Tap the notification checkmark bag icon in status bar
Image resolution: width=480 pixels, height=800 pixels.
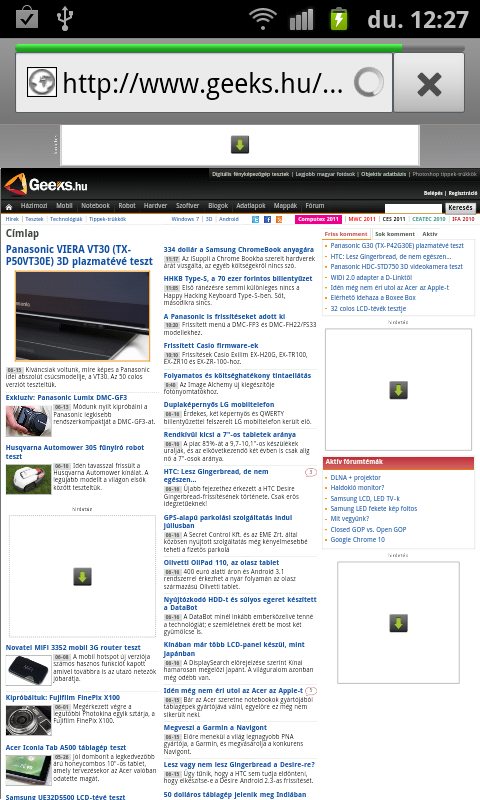tap(27, 18)
